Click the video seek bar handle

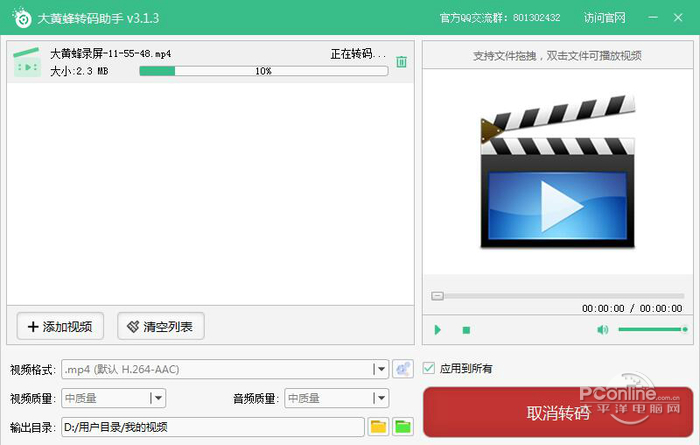pyautogui.click(x=438, y=296)
